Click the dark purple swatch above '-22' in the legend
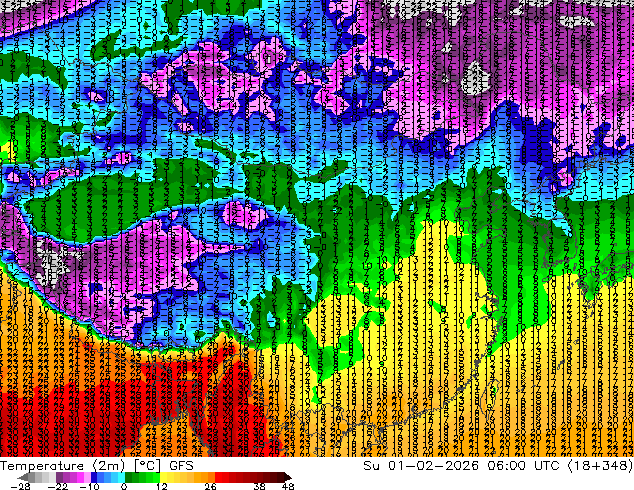The width and height of the screenshot is (634, 490). pos(59,477)
